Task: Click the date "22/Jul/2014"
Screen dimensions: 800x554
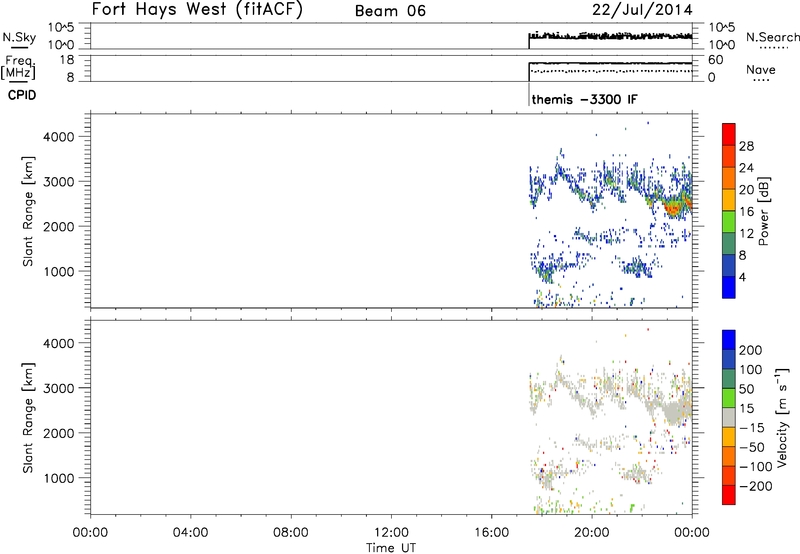Action: click(x=642, y=10)
